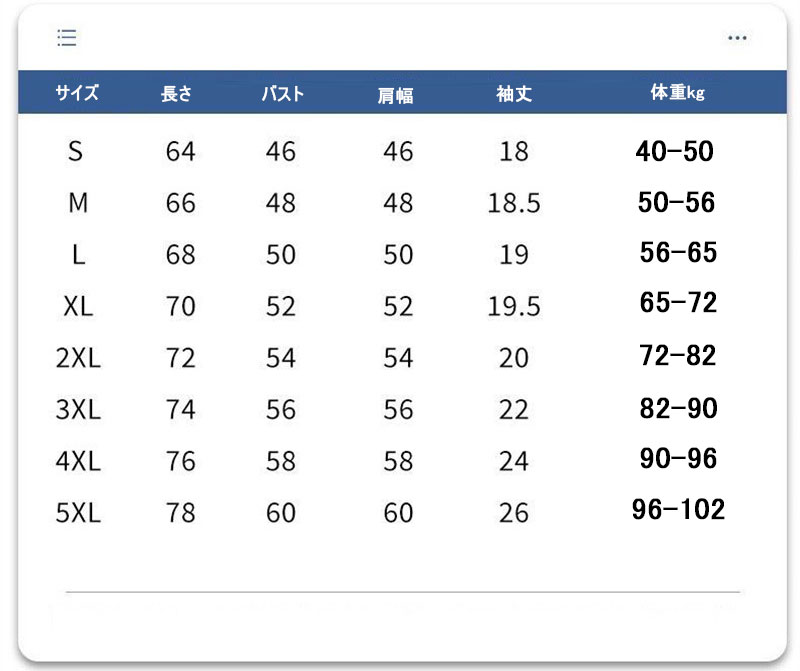Click the サイズ column header
The image size is (800, 671).
coord(77,94)
